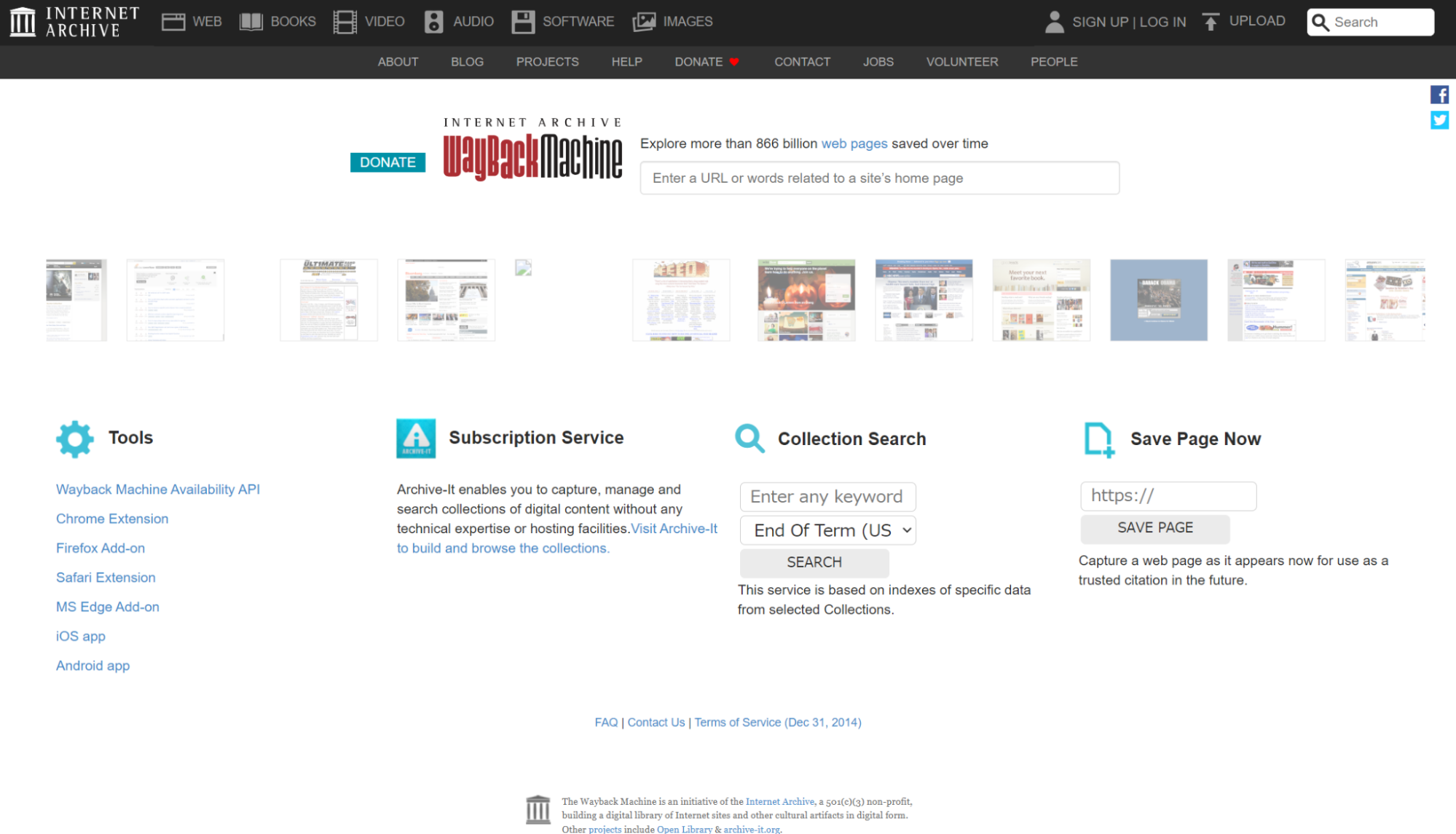Focus the 'Enter any keyword' field
This screenshot has height=834, width=1456.
click(x=827, y=497)
